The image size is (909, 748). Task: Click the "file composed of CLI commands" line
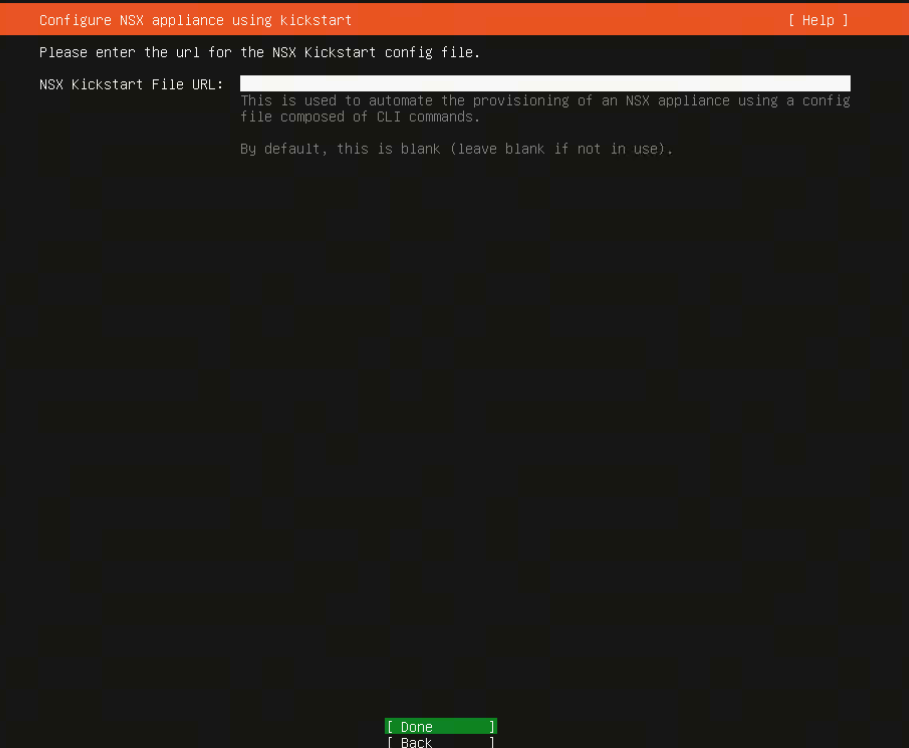pyautogui.click(x=360, y=116)
